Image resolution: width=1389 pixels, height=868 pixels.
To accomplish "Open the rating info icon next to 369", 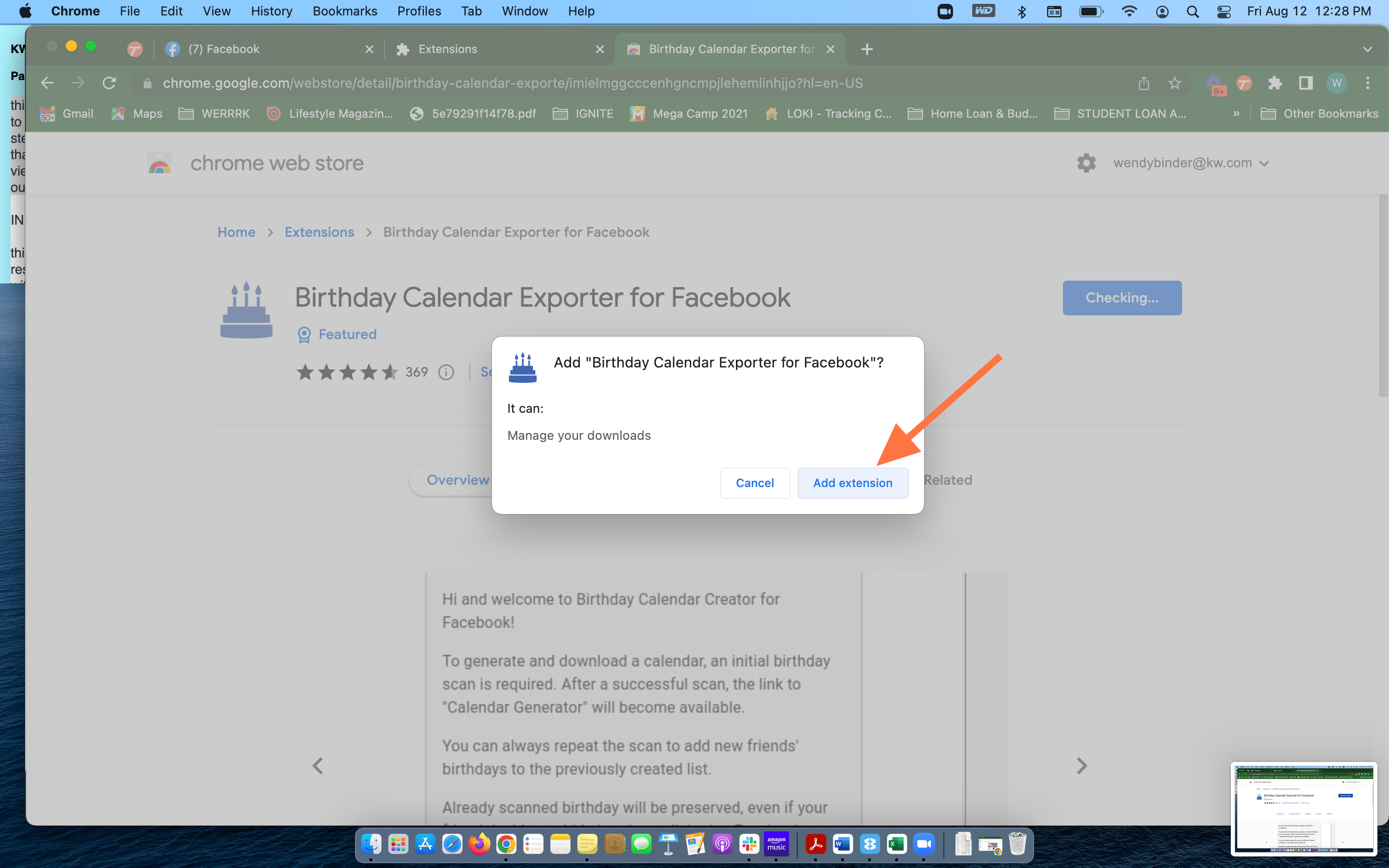I will click(x=446, y=373).
